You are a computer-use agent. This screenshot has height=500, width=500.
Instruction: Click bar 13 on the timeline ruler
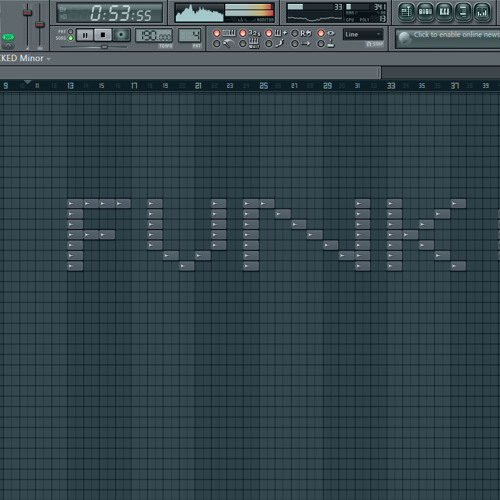coord(70,86)
